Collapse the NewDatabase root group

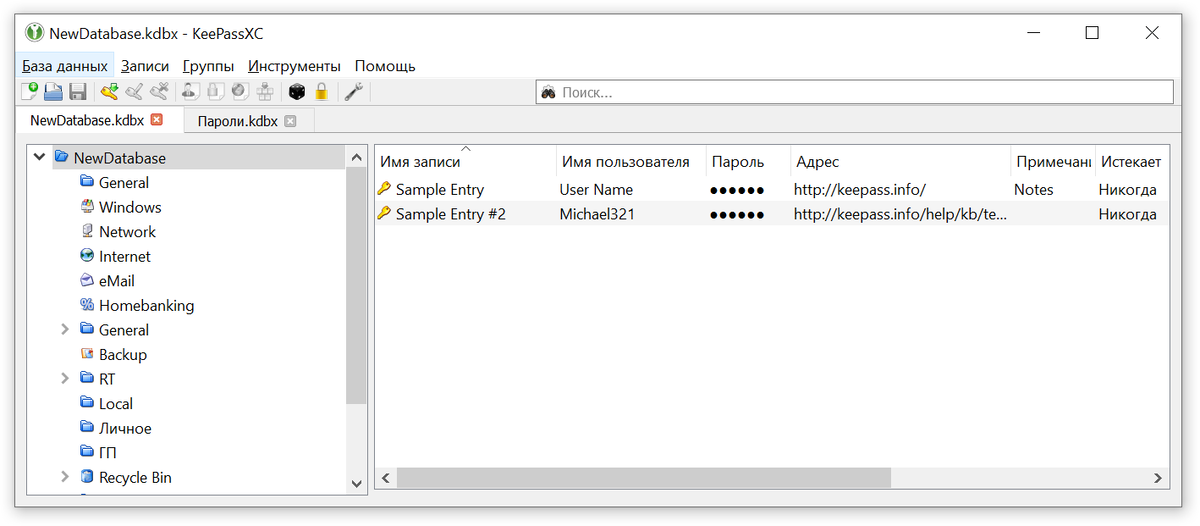pos(39,157)
